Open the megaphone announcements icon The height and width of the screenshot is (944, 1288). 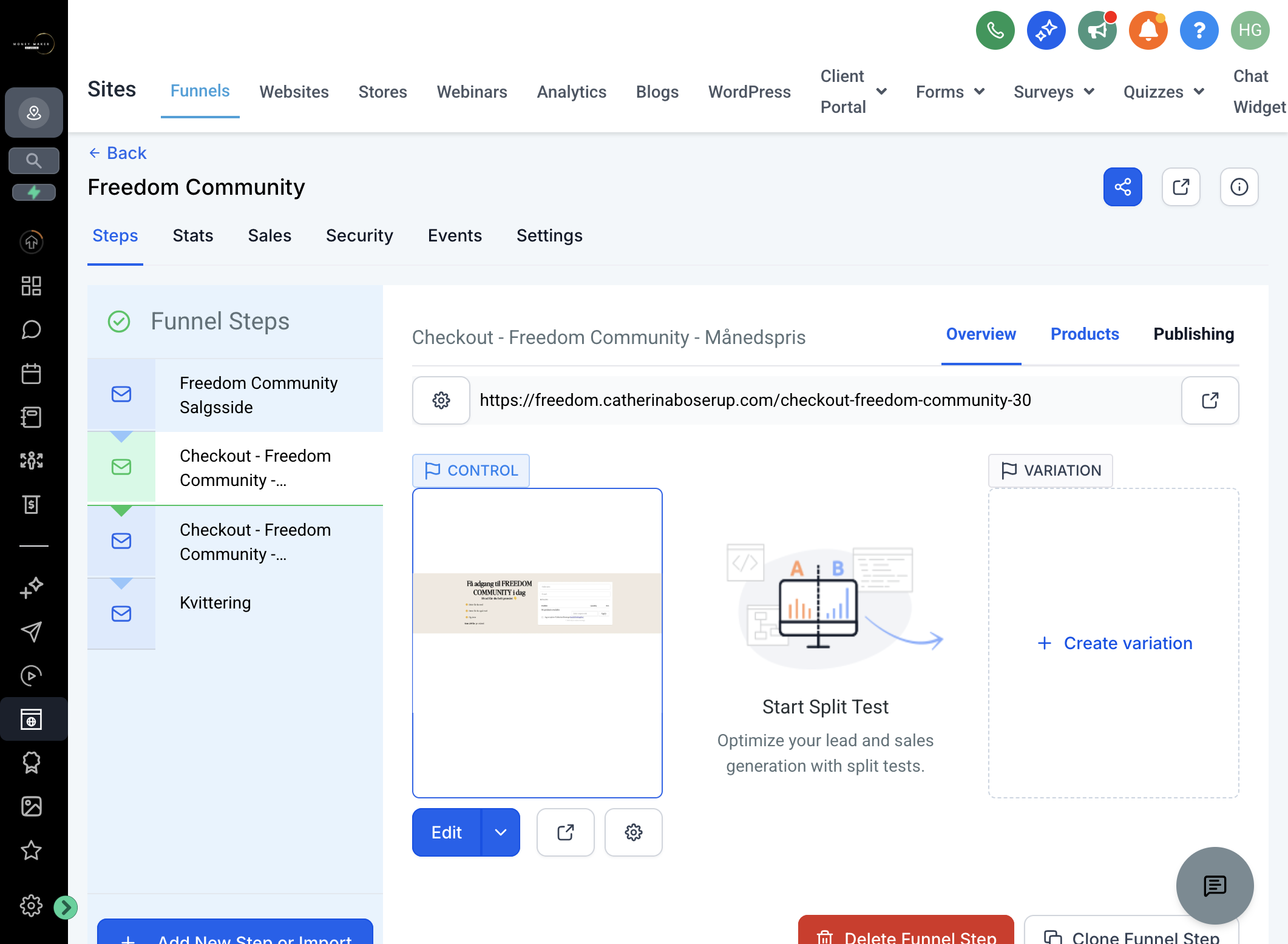pyautogui.click(x=1097, y=30)
